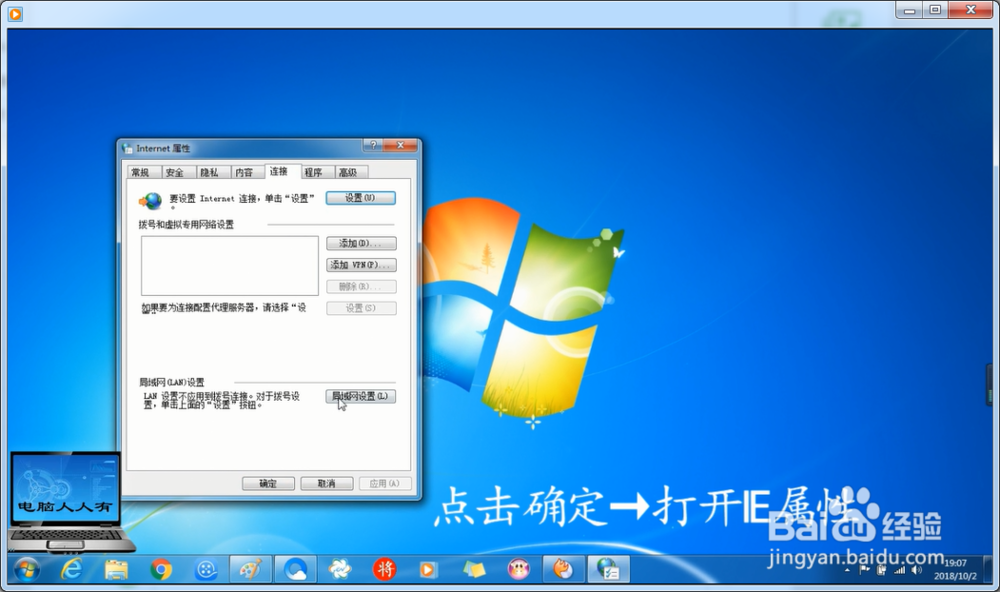Screen dimensions: 1000x592
Task: Click the 局域网(LAN)设置 label
Action: pos(172,382)
